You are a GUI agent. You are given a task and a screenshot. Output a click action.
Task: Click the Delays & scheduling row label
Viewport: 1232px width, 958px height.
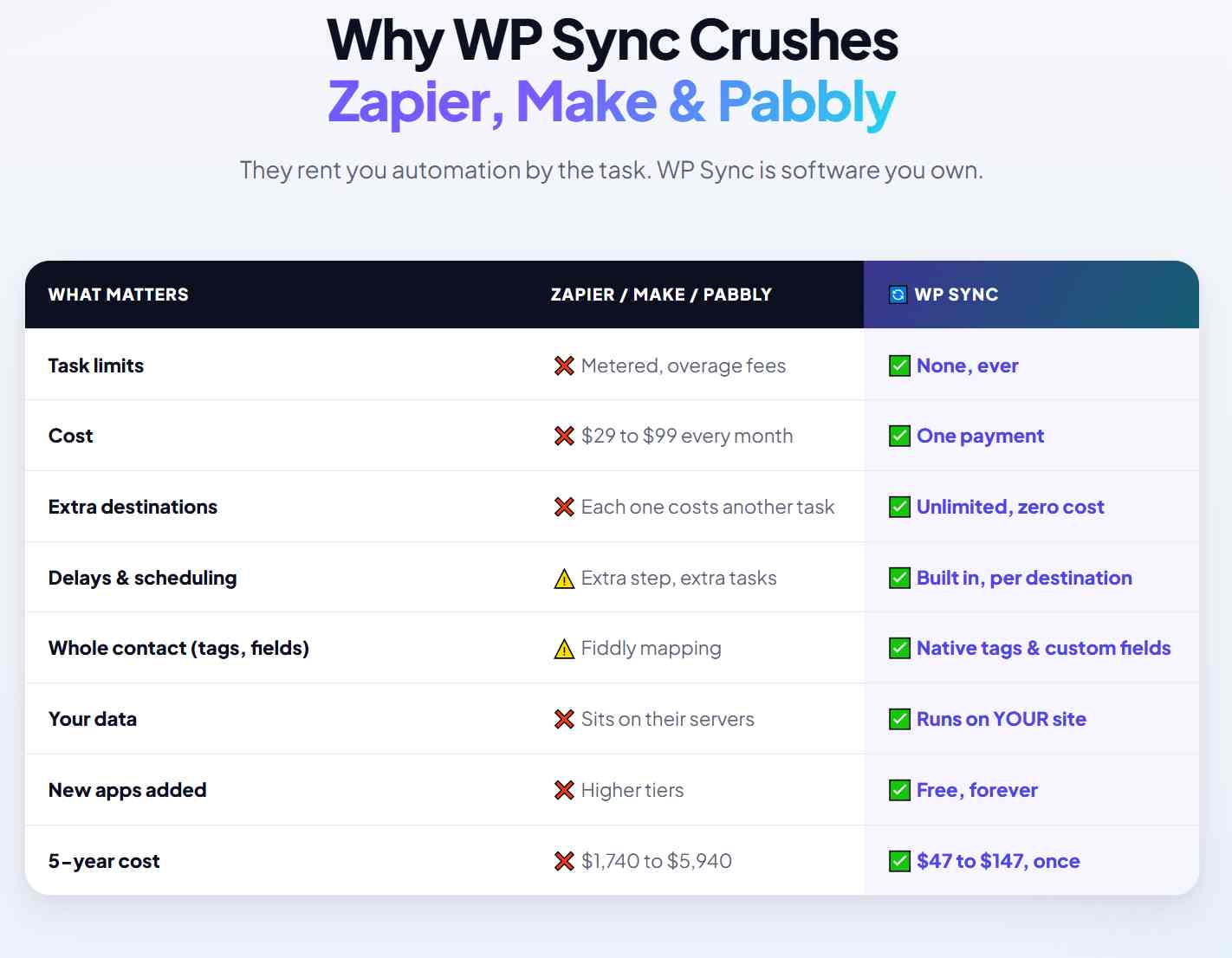point(143,578)
